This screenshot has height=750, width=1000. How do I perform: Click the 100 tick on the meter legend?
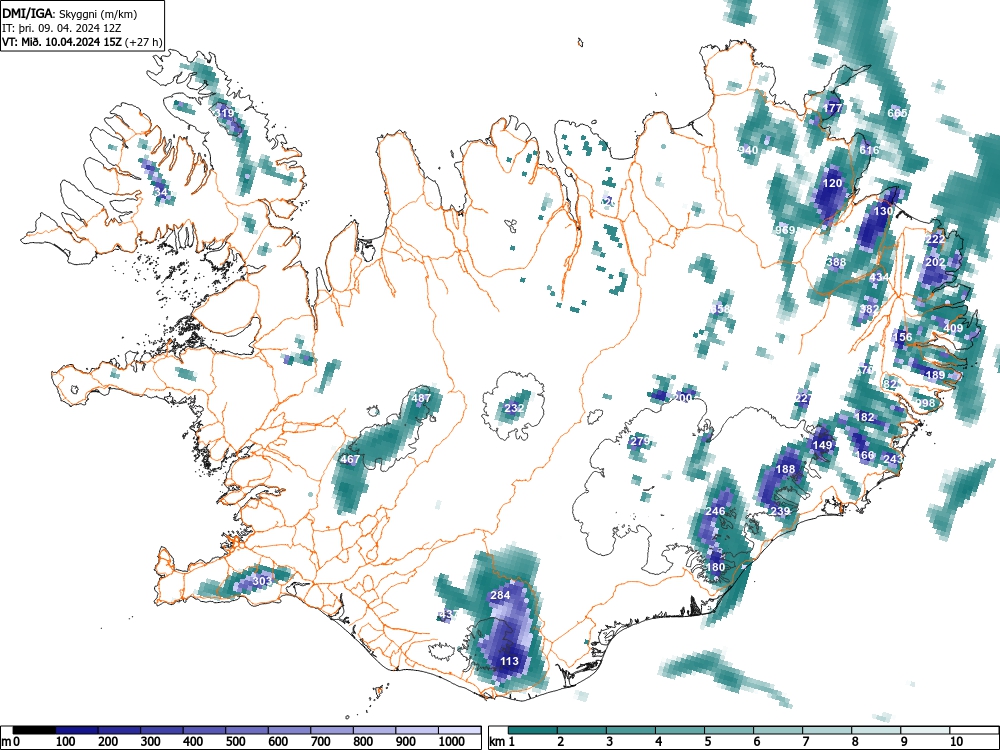pos(66,742)
